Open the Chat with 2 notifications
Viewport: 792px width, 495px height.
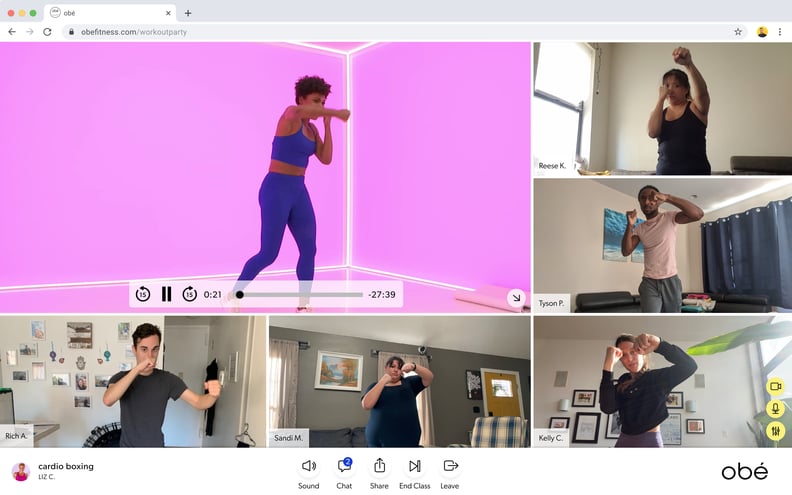tap(344, 473)
